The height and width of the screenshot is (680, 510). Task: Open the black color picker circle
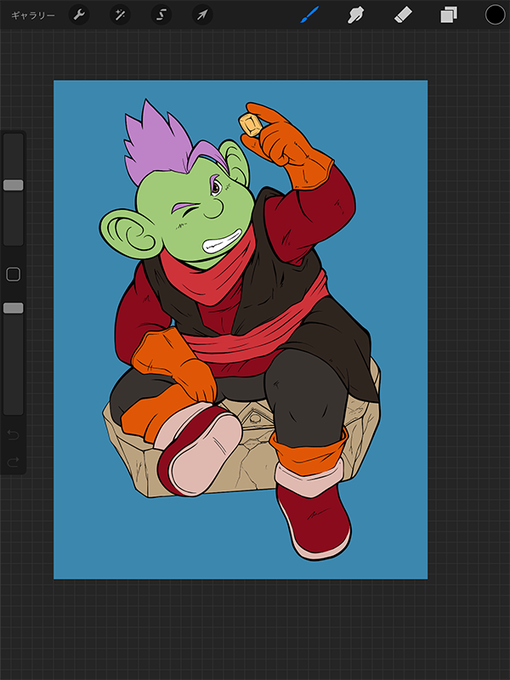[x=495, y=15]
